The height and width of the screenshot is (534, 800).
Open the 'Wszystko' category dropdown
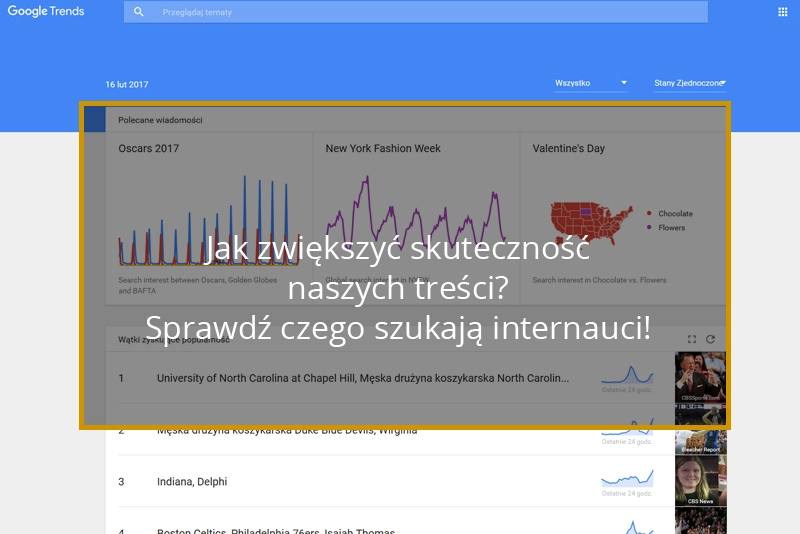[x=591, y=83]
